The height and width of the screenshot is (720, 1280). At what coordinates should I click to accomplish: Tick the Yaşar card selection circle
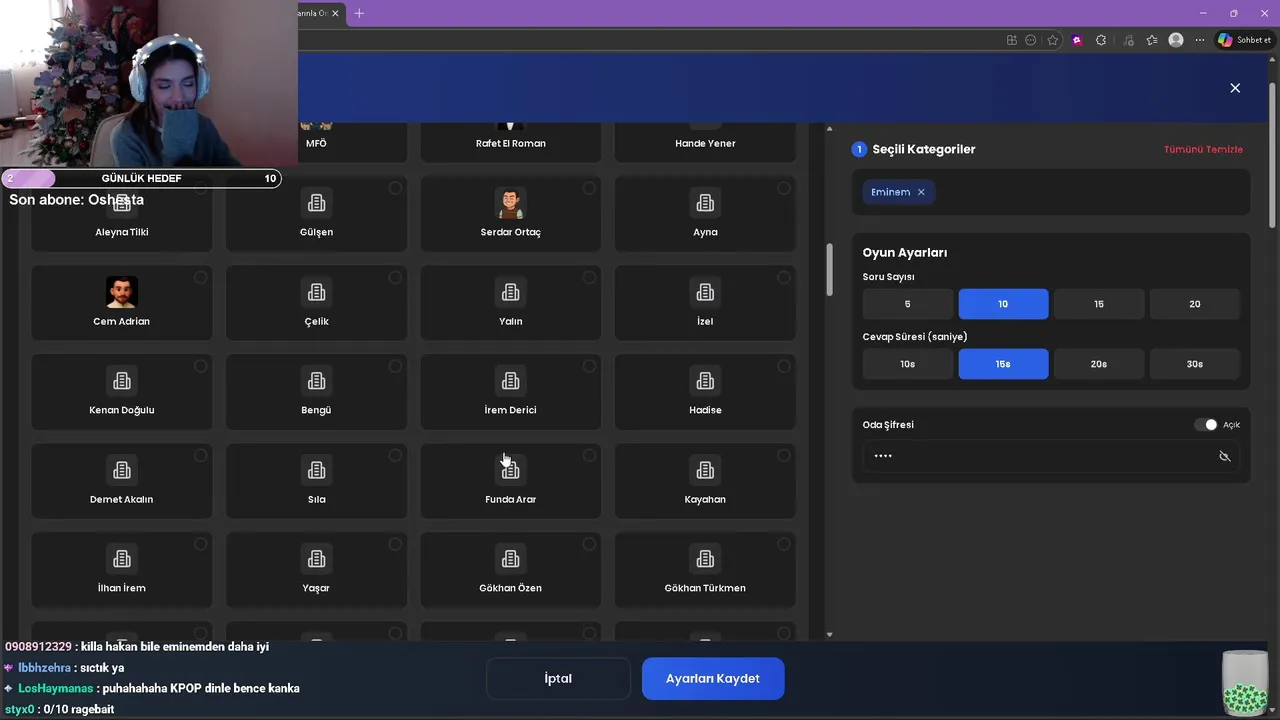point(395,544)
